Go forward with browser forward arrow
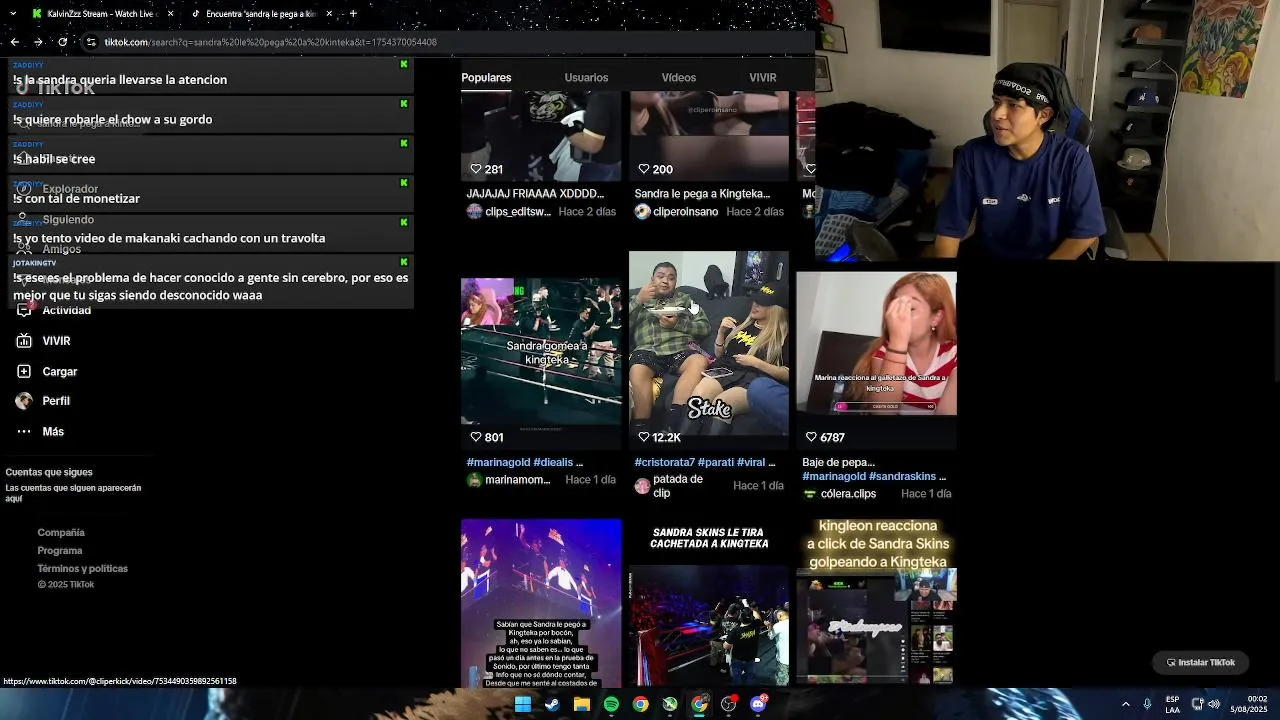Image resolution: width=1280 pixels, height=720 pixels. point(38,42)
